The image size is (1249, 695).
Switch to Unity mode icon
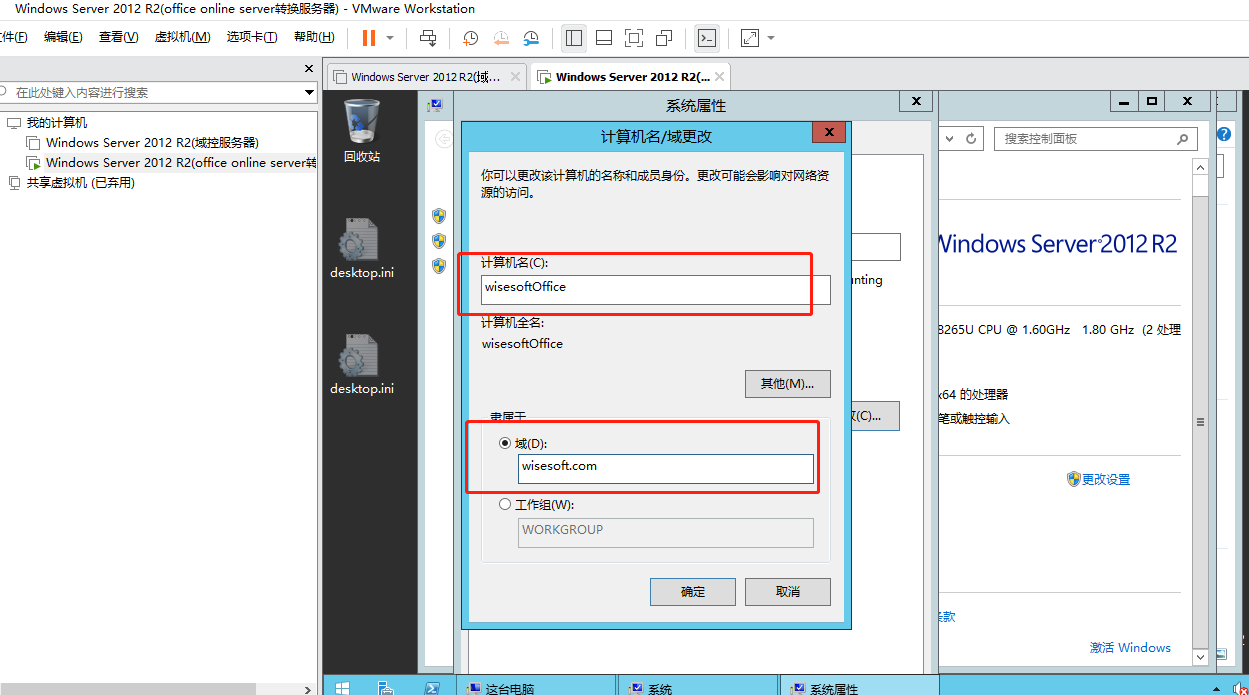pos(663,38)
